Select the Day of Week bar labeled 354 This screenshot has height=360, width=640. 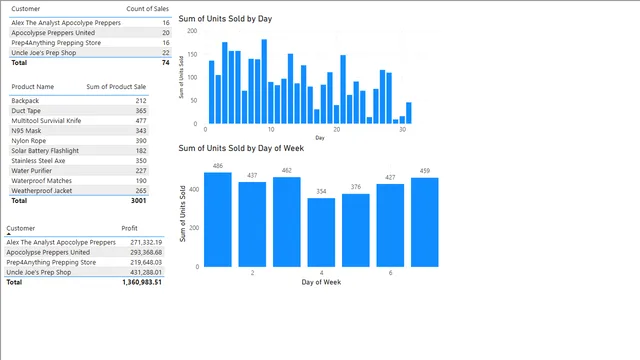coord(321,233)
